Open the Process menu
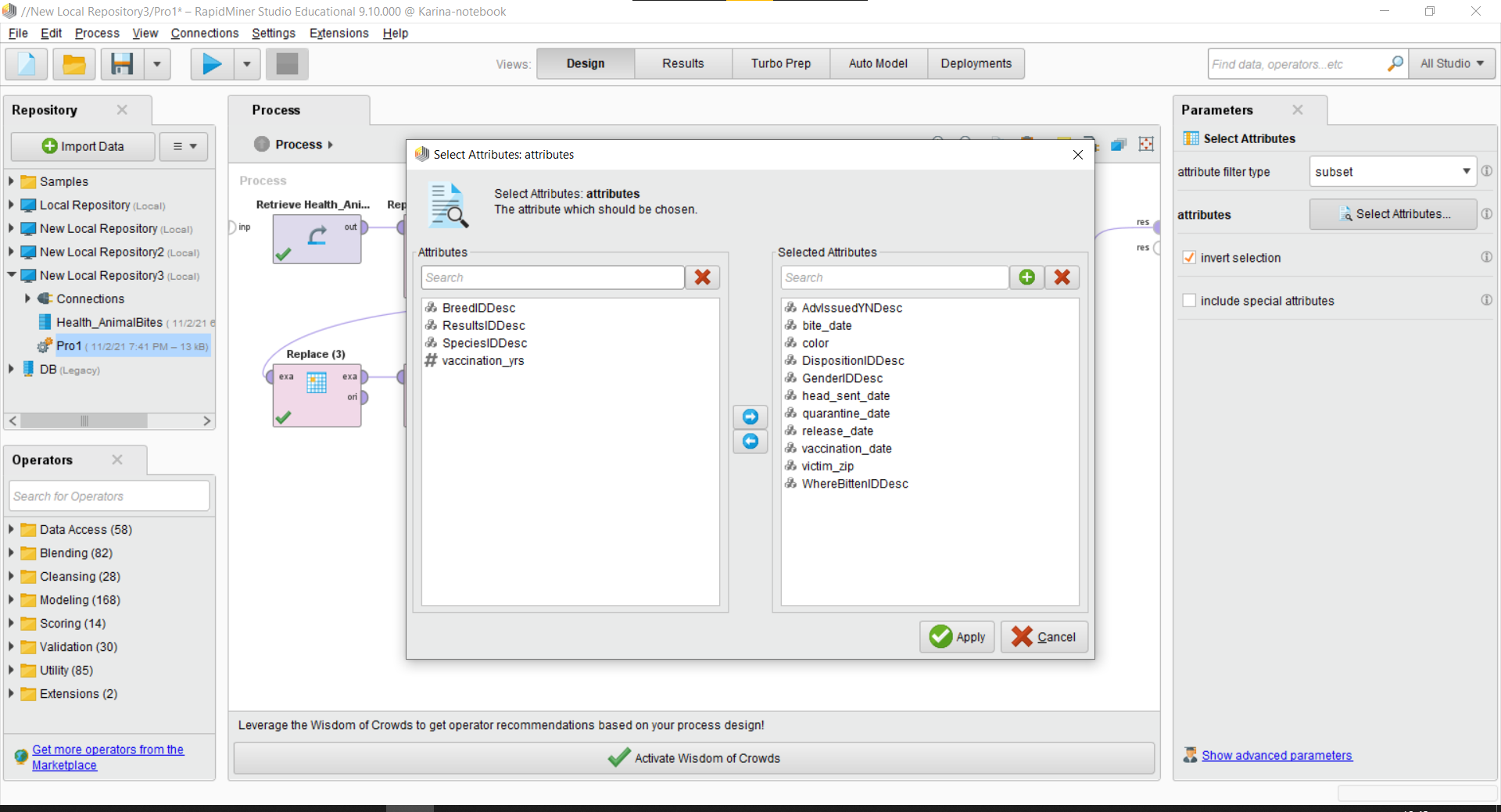The height and width of the screenshot is (812, 1501). pyautogui.click(x=97, y=33)
